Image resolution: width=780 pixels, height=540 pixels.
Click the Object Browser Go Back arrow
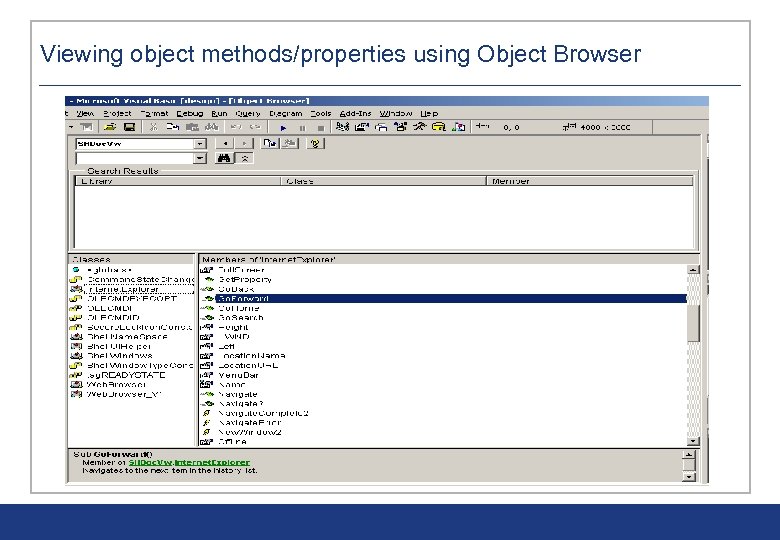tap(225, 143)
